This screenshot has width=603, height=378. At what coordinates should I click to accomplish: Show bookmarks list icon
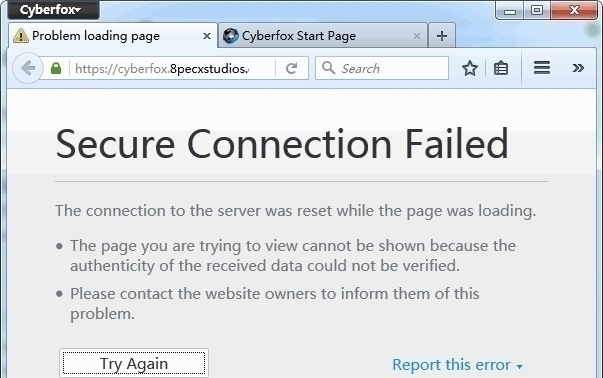tap(501, 68)
